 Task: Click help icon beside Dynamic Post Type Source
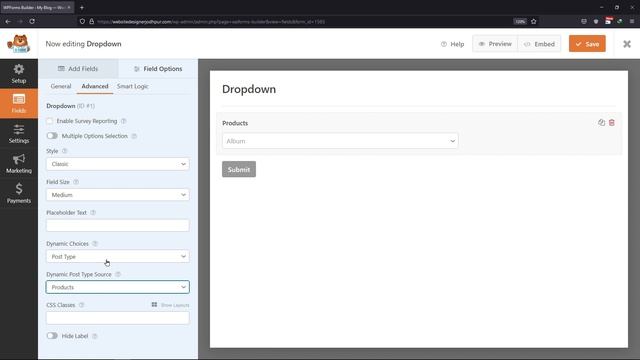(x=118, y=274)
